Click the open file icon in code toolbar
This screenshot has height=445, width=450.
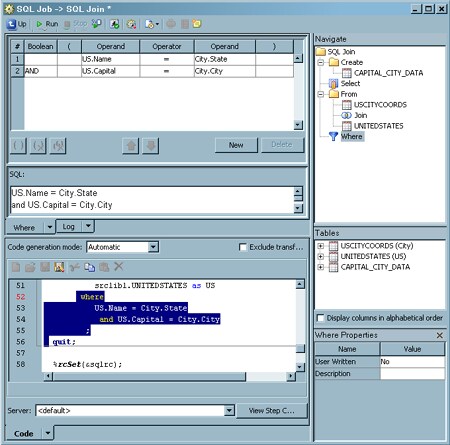coord(30,267)
